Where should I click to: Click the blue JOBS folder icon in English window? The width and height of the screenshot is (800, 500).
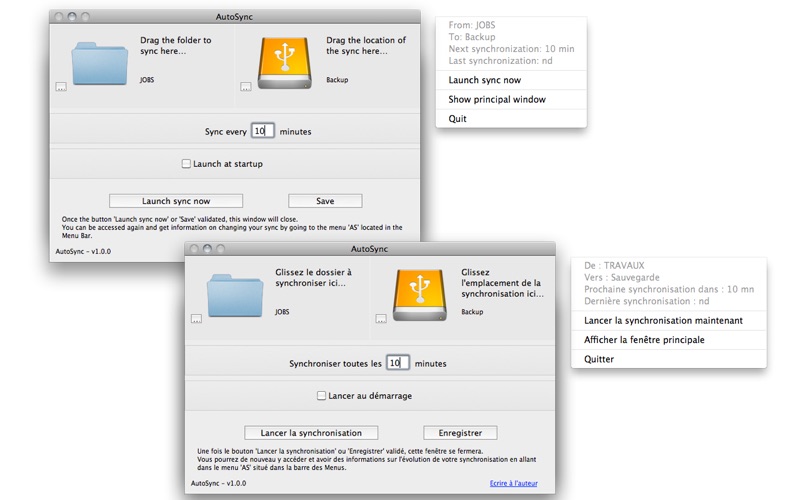(99, 64)
